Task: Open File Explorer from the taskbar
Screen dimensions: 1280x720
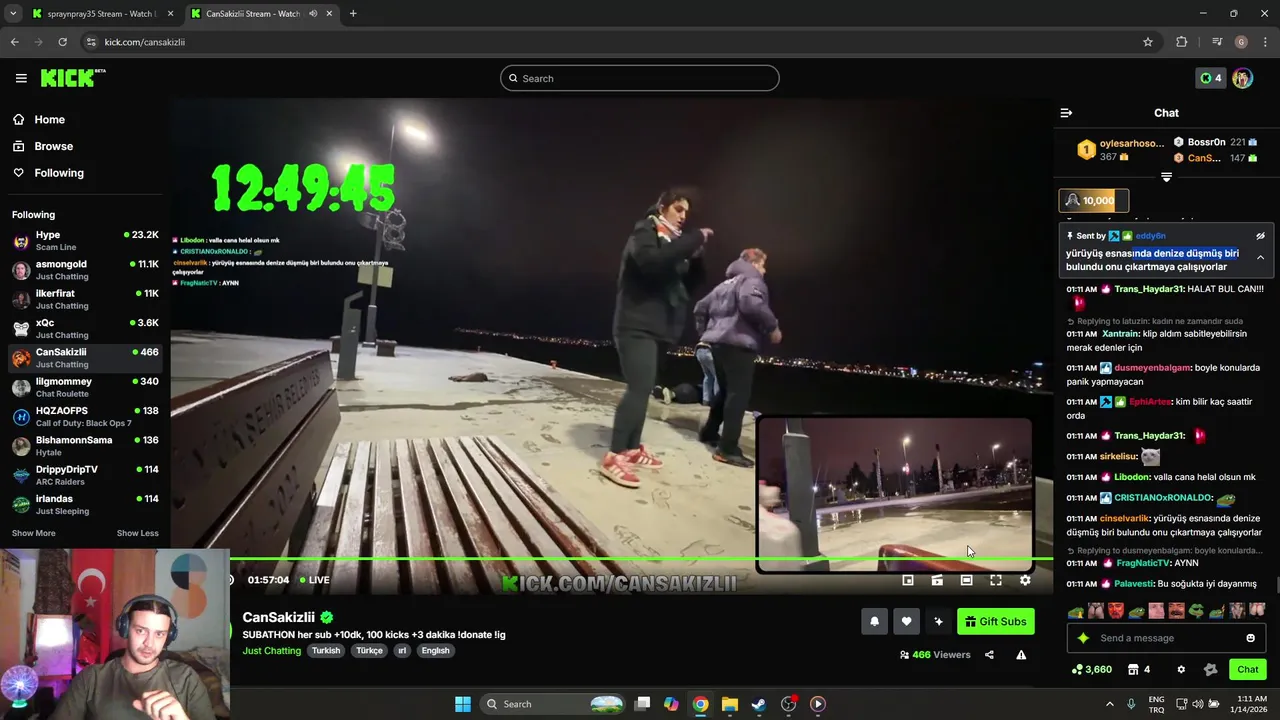Action: 730,704
